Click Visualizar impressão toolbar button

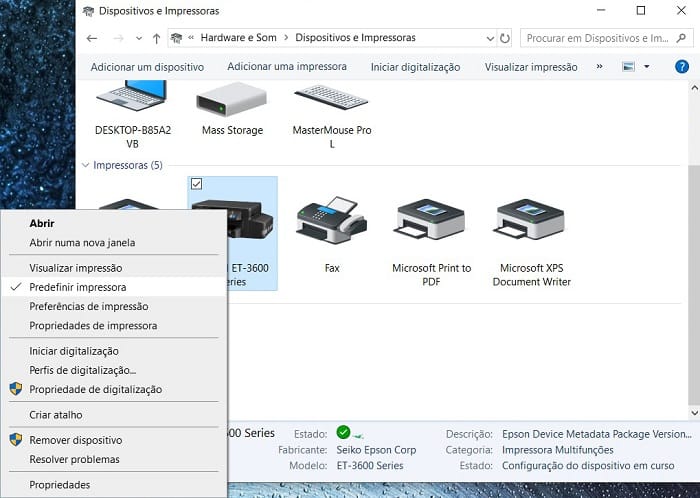pyautogui.click(x=531, y=67)
